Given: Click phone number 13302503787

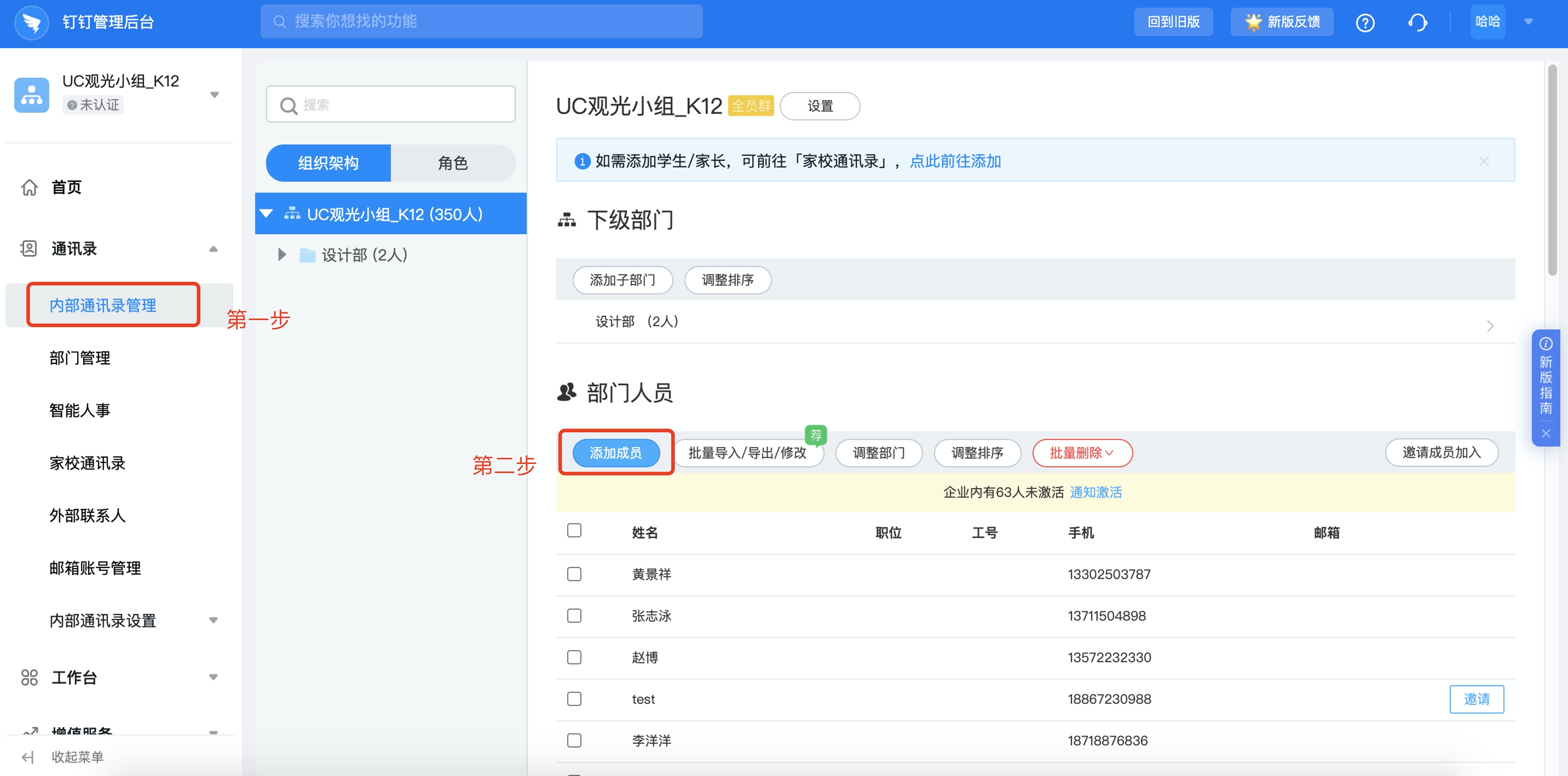Looking at the screenshot, I should pos(1109,574).
